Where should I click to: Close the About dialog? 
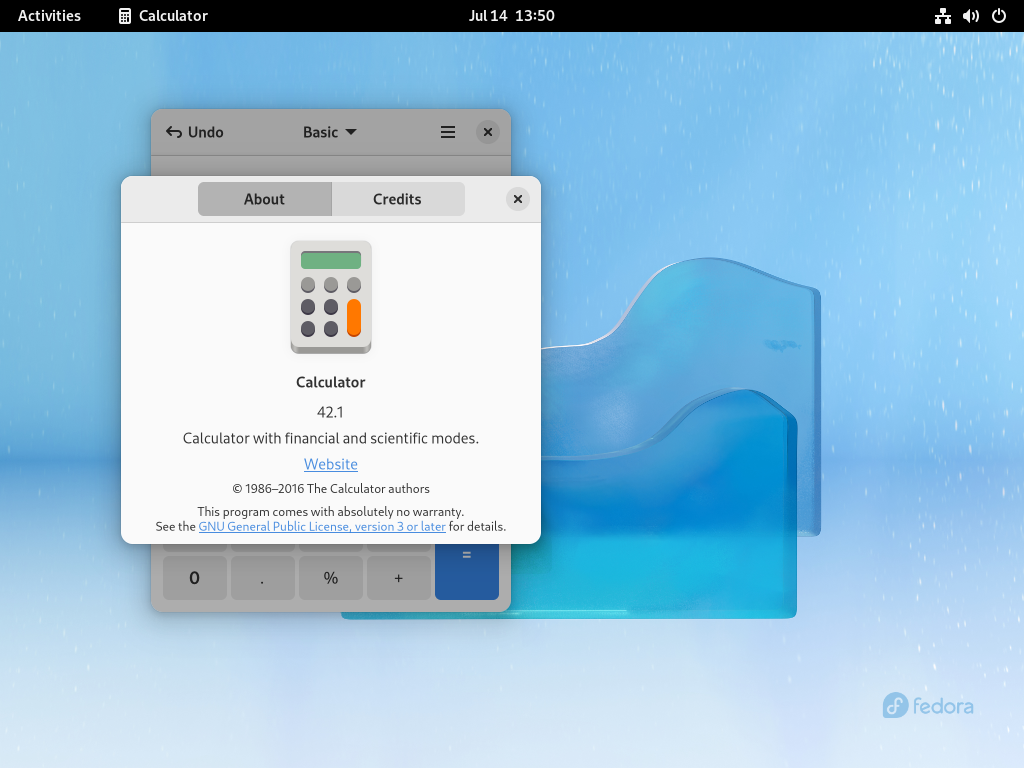(518, 199)
